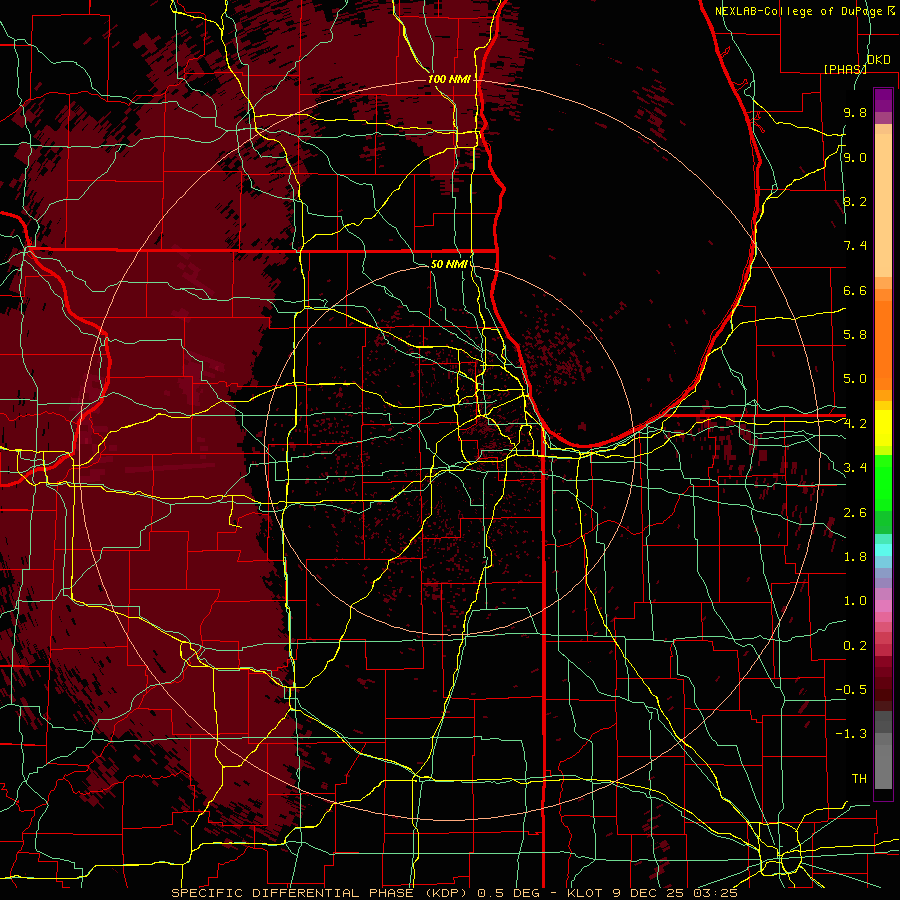Click the yellow band of the color scale

[x=883, y=428]
